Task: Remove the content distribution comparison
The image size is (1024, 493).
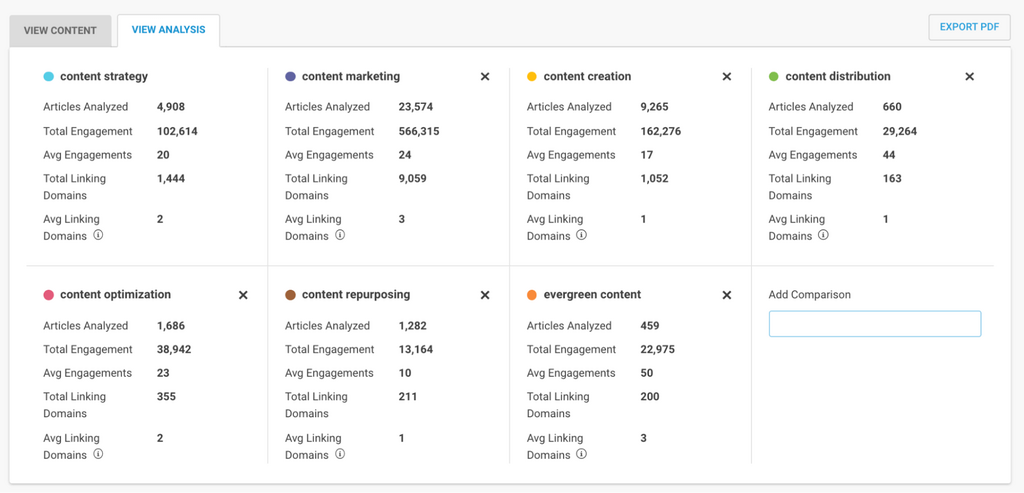Action: (969, 77)
